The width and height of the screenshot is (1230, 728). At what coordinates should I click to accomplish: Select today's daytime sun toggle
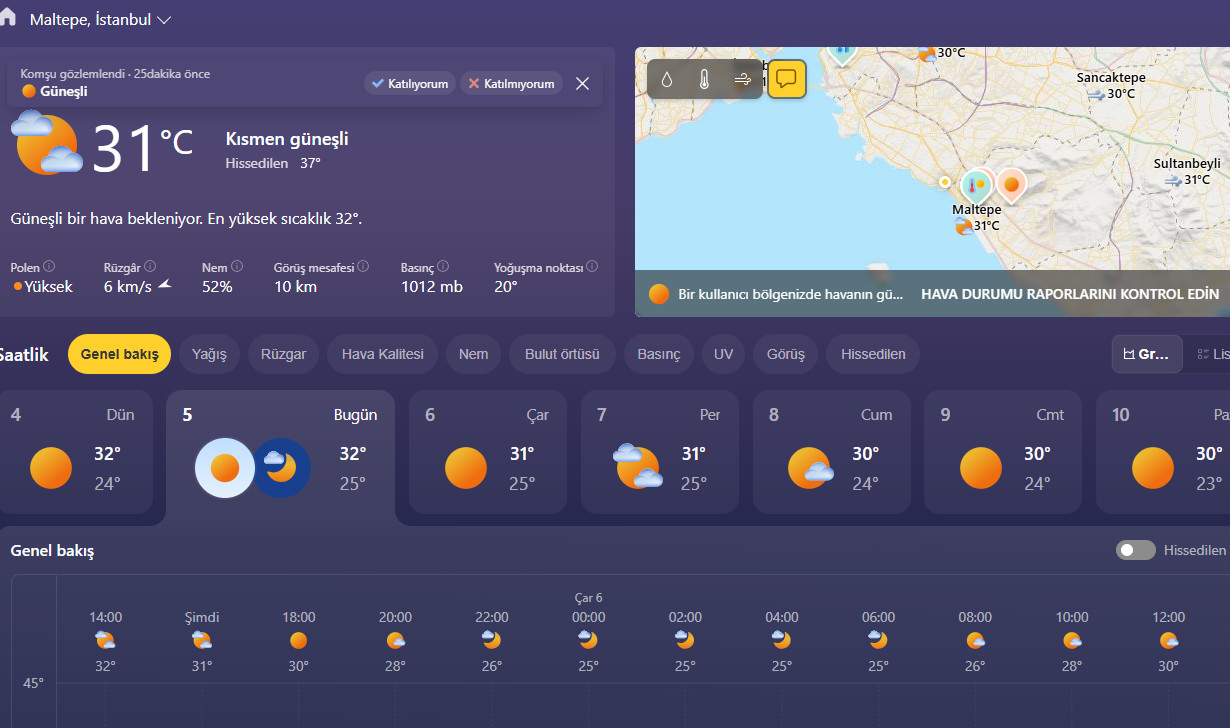pos(225,468)
